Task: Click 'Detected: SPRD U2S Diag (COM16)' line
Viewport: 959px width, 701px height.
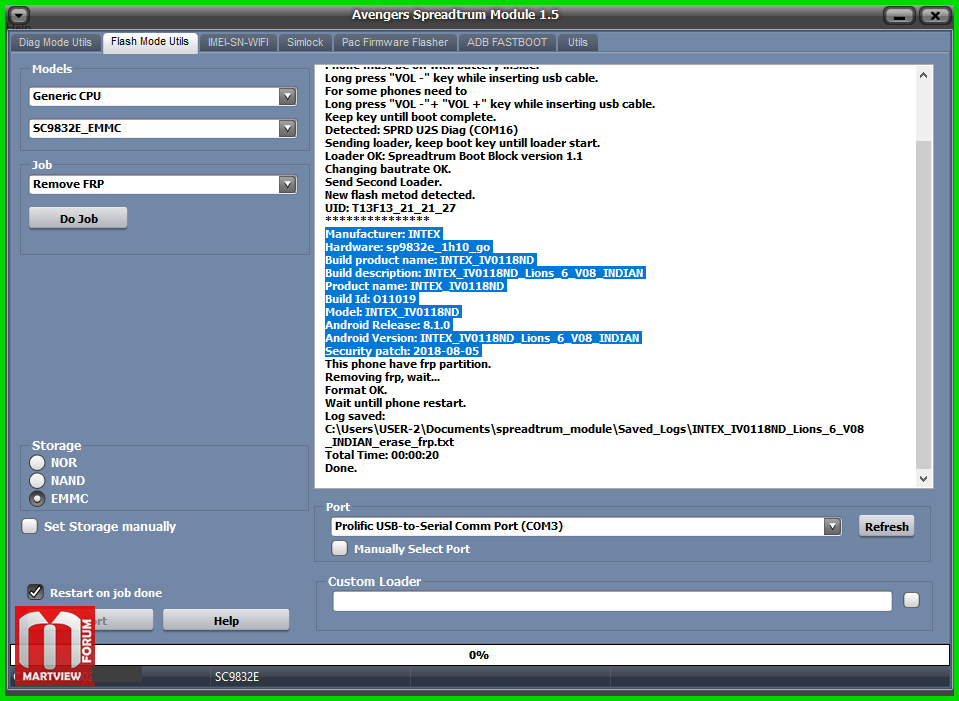Action: pos(421,130)
